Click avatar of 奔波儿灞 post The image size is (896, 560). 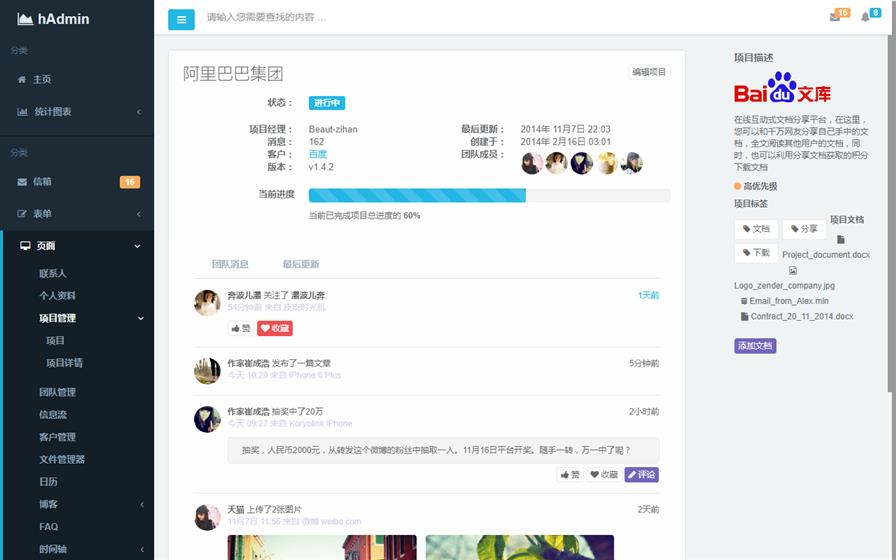[x=207, y=303]
